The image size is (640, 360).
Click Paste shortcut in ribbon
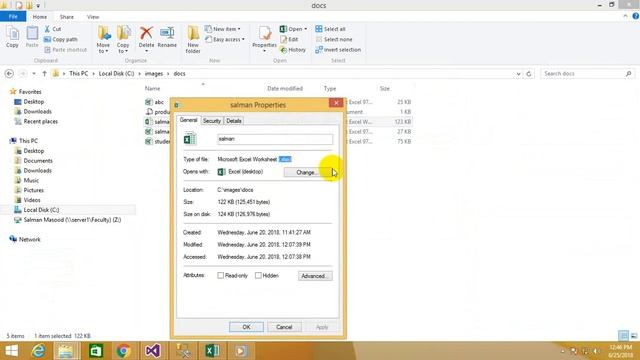pyautogui.click(x=65, y=50)
